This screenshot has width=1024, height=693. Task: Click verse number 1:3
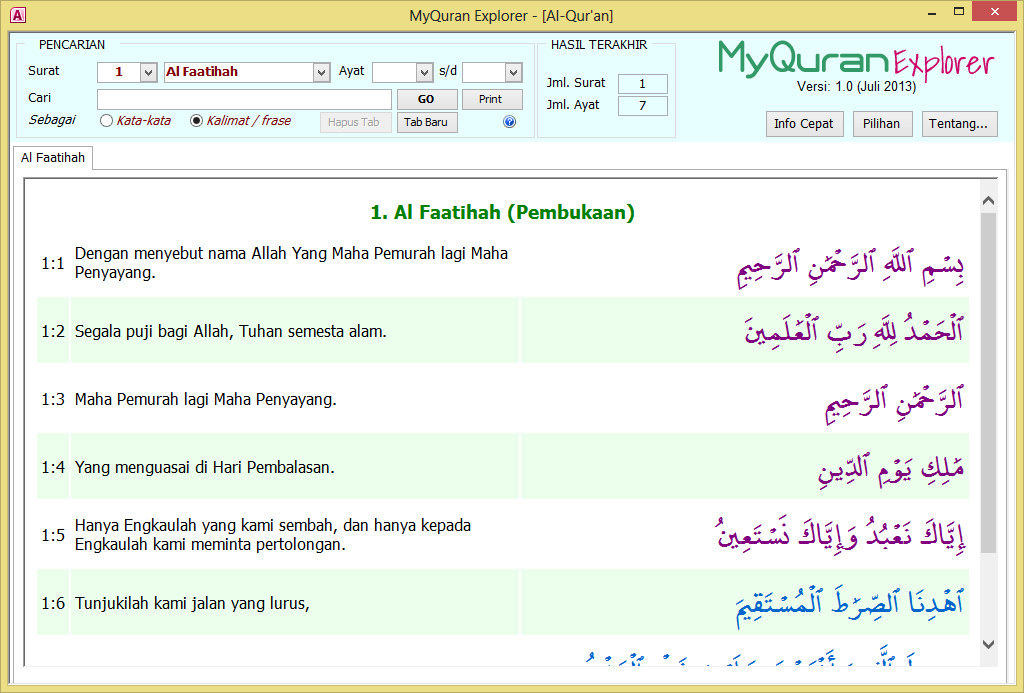tap(53, 399)
